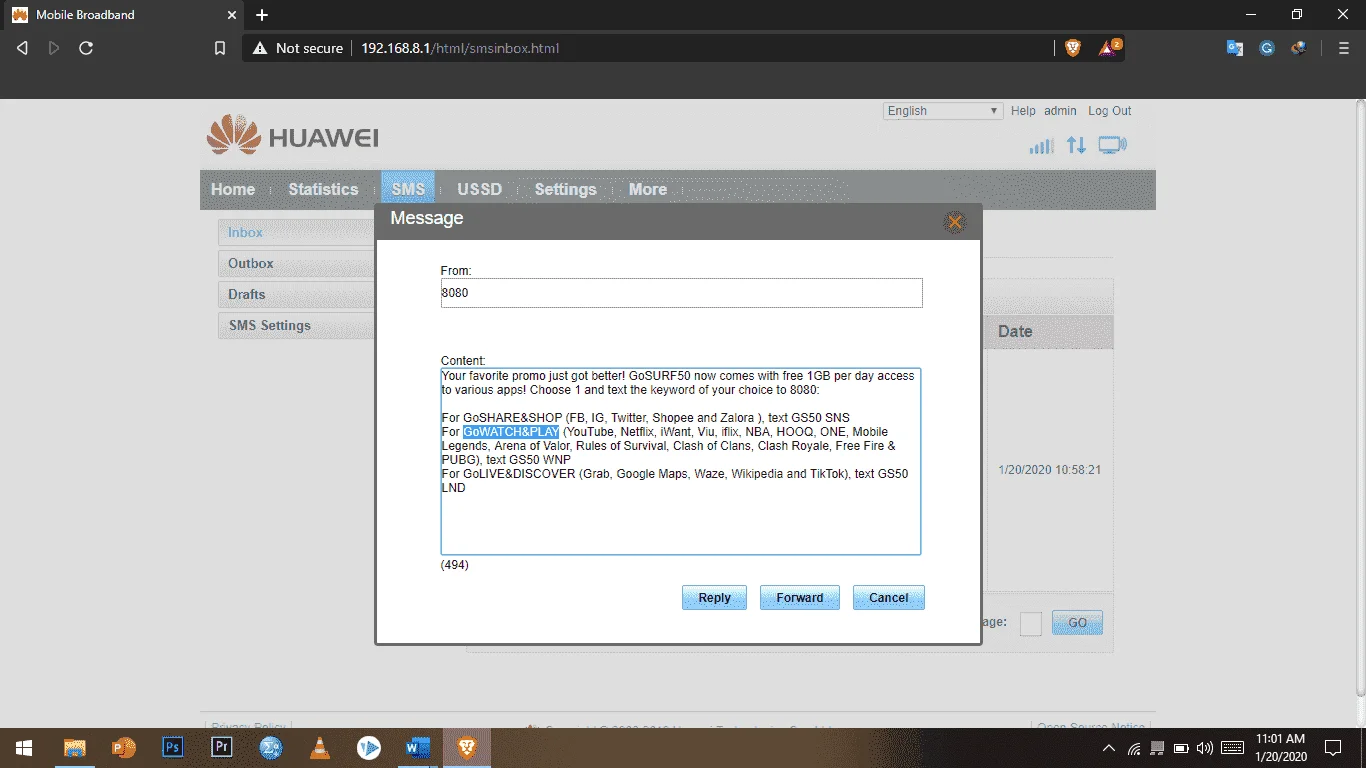
Task: Open the Settings tab
Action: (565, 189)
